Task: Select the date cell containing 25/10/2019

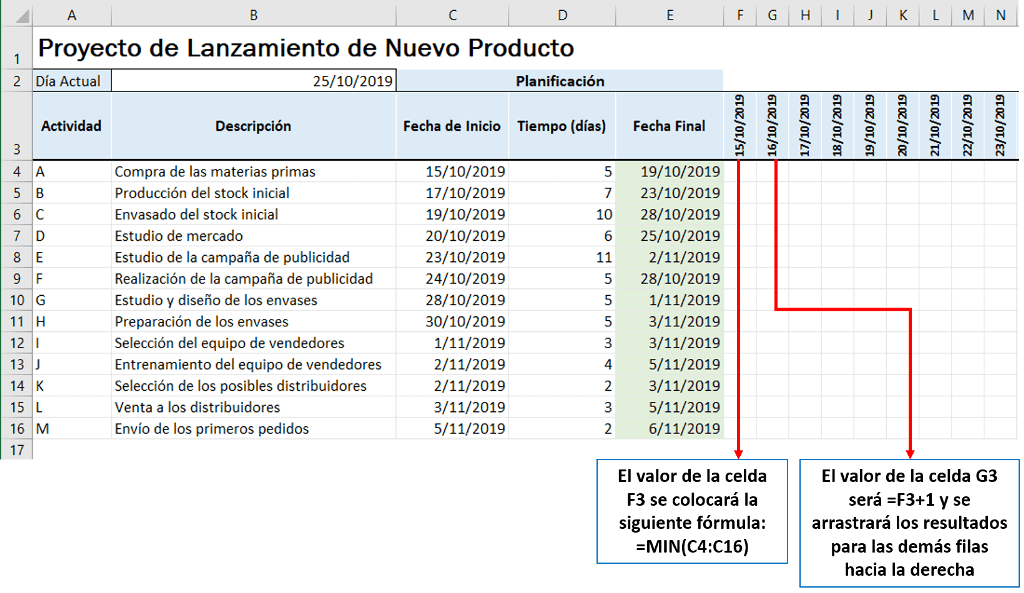Action: click(x=253, y=80)
